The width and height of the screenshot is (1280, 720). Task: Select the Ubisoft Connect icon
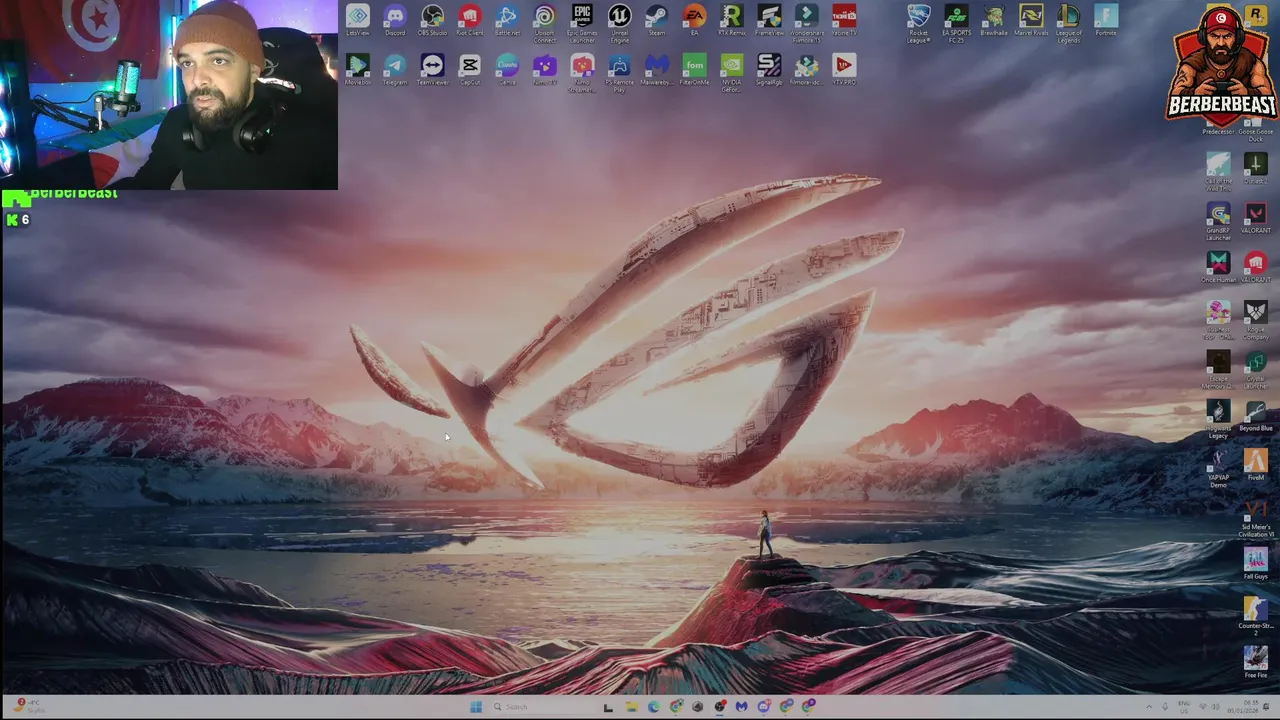[544, 23]
